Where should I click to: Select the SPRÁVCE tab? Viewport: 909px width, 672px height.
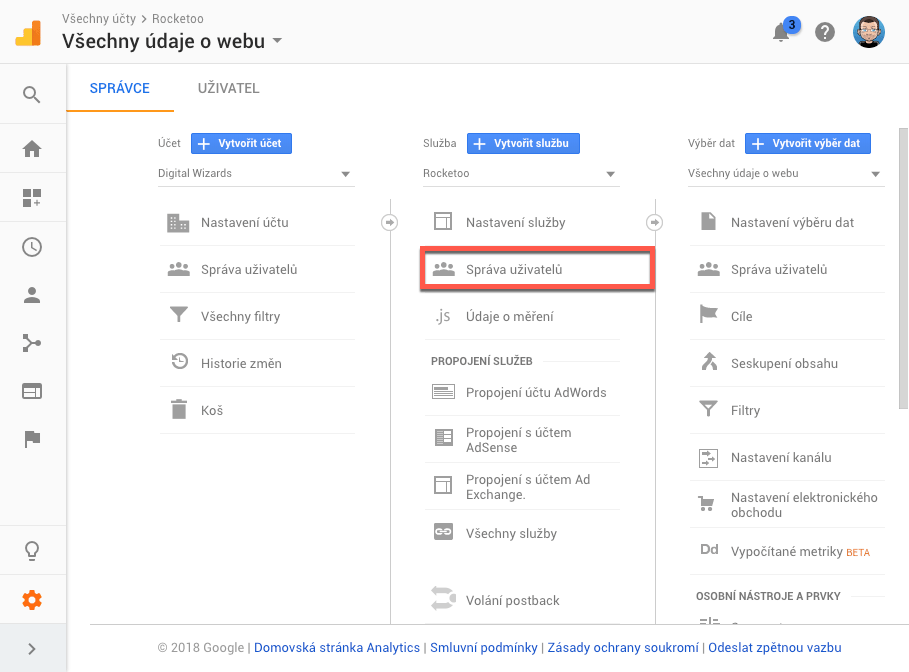click(120, 88)
